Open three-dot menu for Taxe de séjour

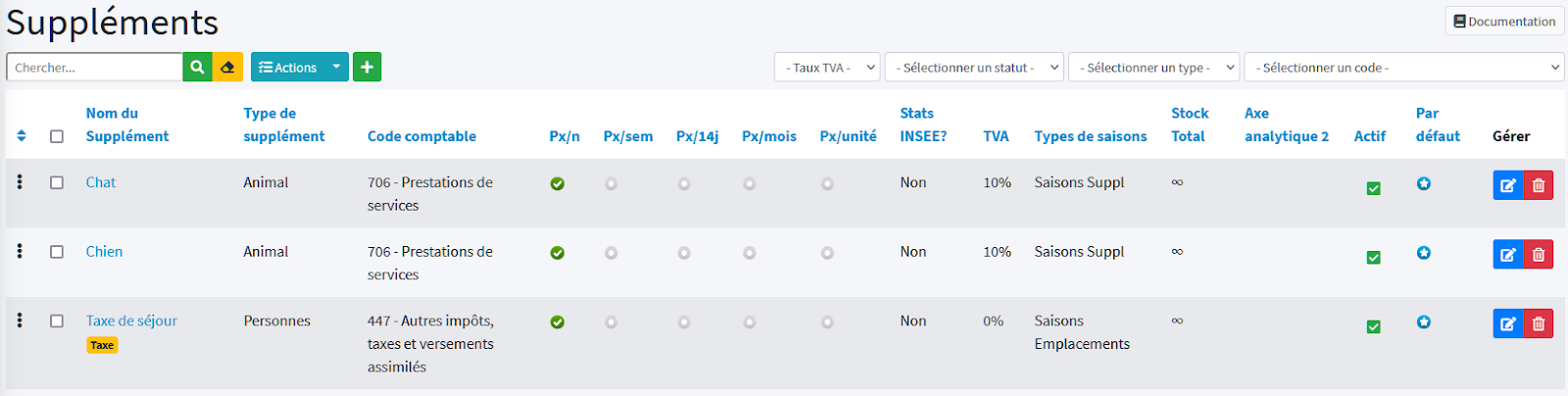pos(20,321)
